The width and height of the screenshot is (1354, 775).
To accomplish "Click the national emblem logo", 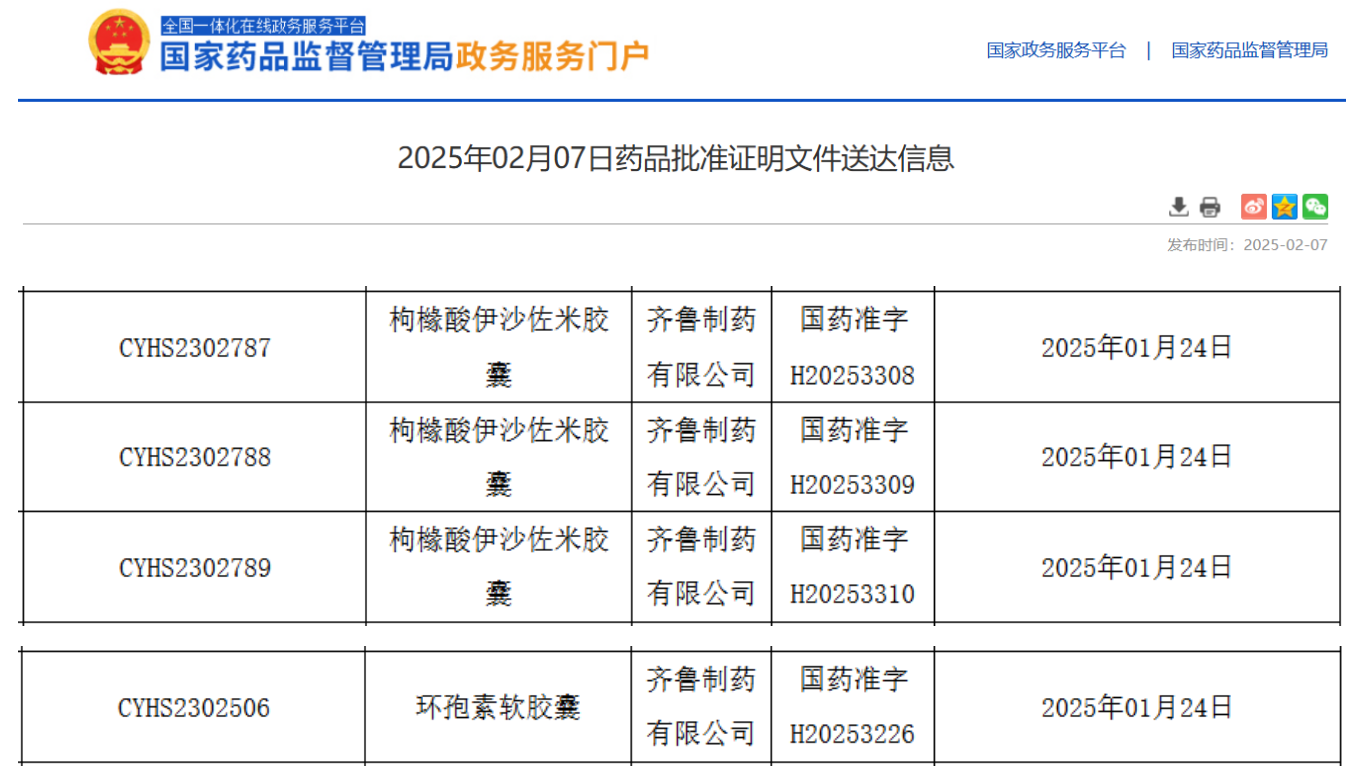I will point(119,42).
